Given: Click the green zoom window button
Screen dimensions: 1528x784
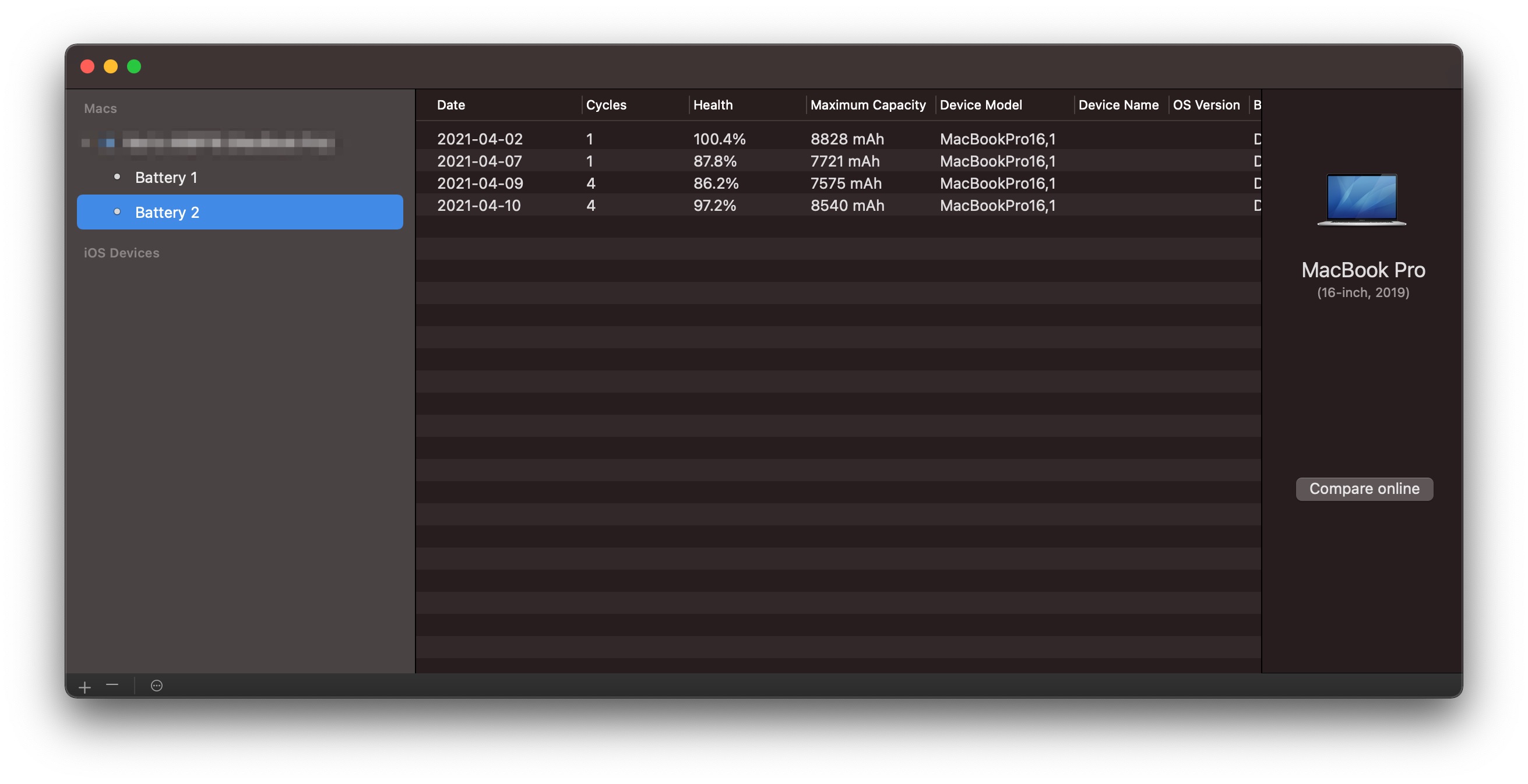Looking at the screenshot, I should coord(134,66).
